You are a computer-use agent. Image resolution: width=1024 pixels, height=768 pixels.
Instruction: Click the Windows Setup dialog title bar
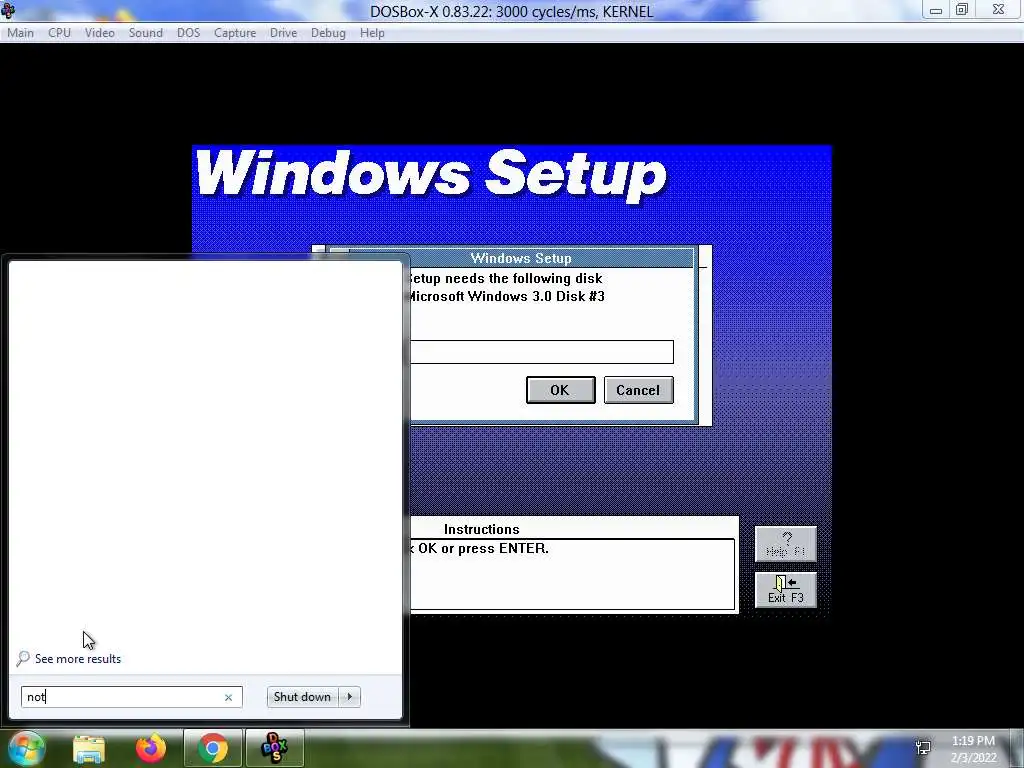520,258
